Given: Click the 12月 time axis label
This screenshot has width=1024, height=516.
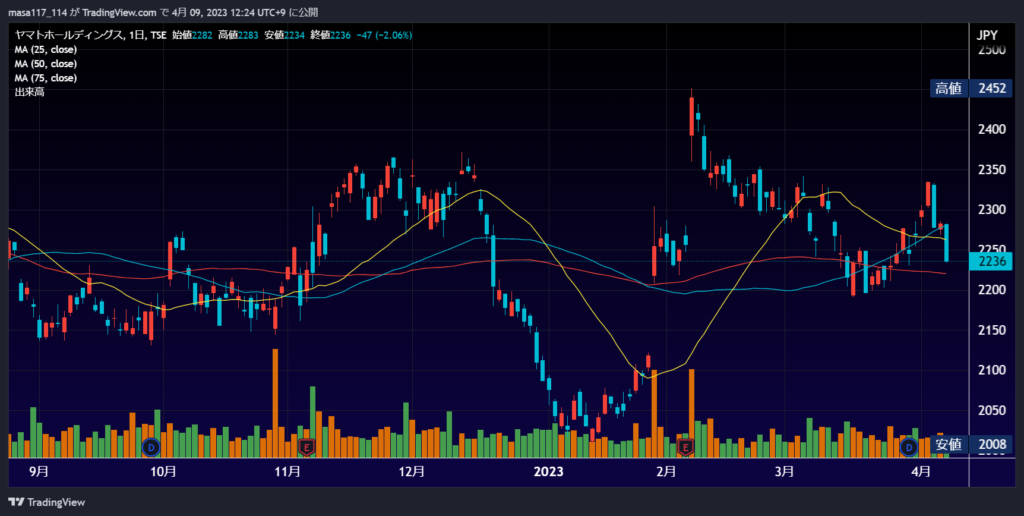Looking at the screenshot, I should [411, 472].
